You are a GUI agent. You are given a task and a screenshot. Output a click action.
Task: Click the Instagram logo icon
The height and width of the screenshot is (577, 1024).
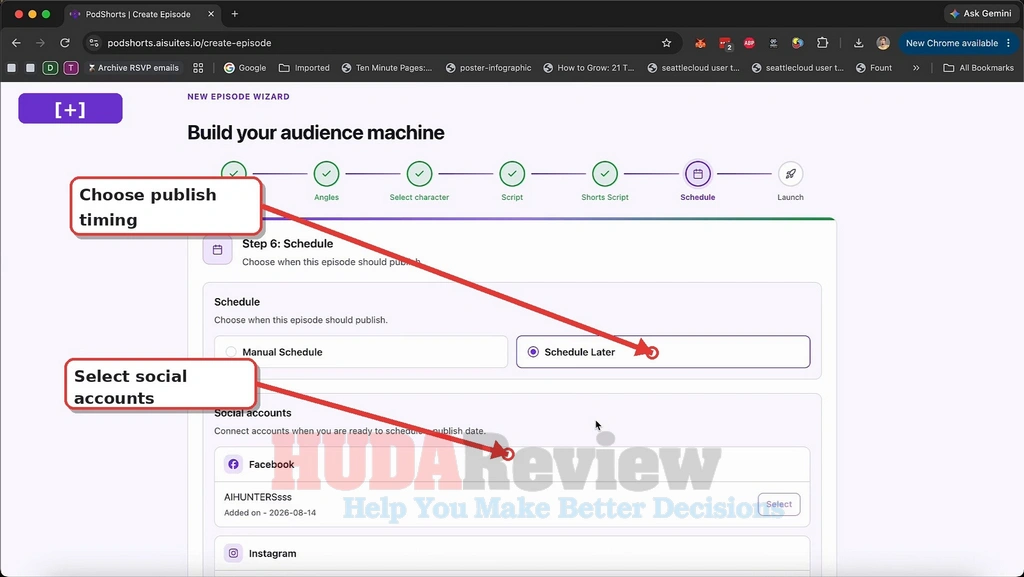click(233, 554)
